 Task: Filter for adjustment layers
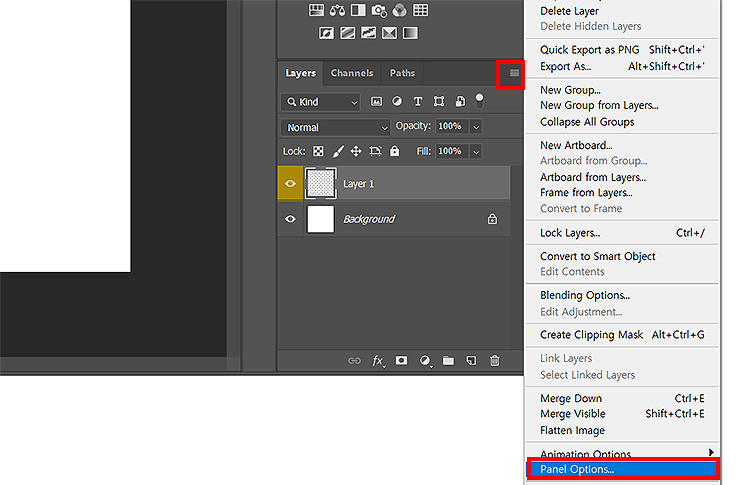coord(397,101)
